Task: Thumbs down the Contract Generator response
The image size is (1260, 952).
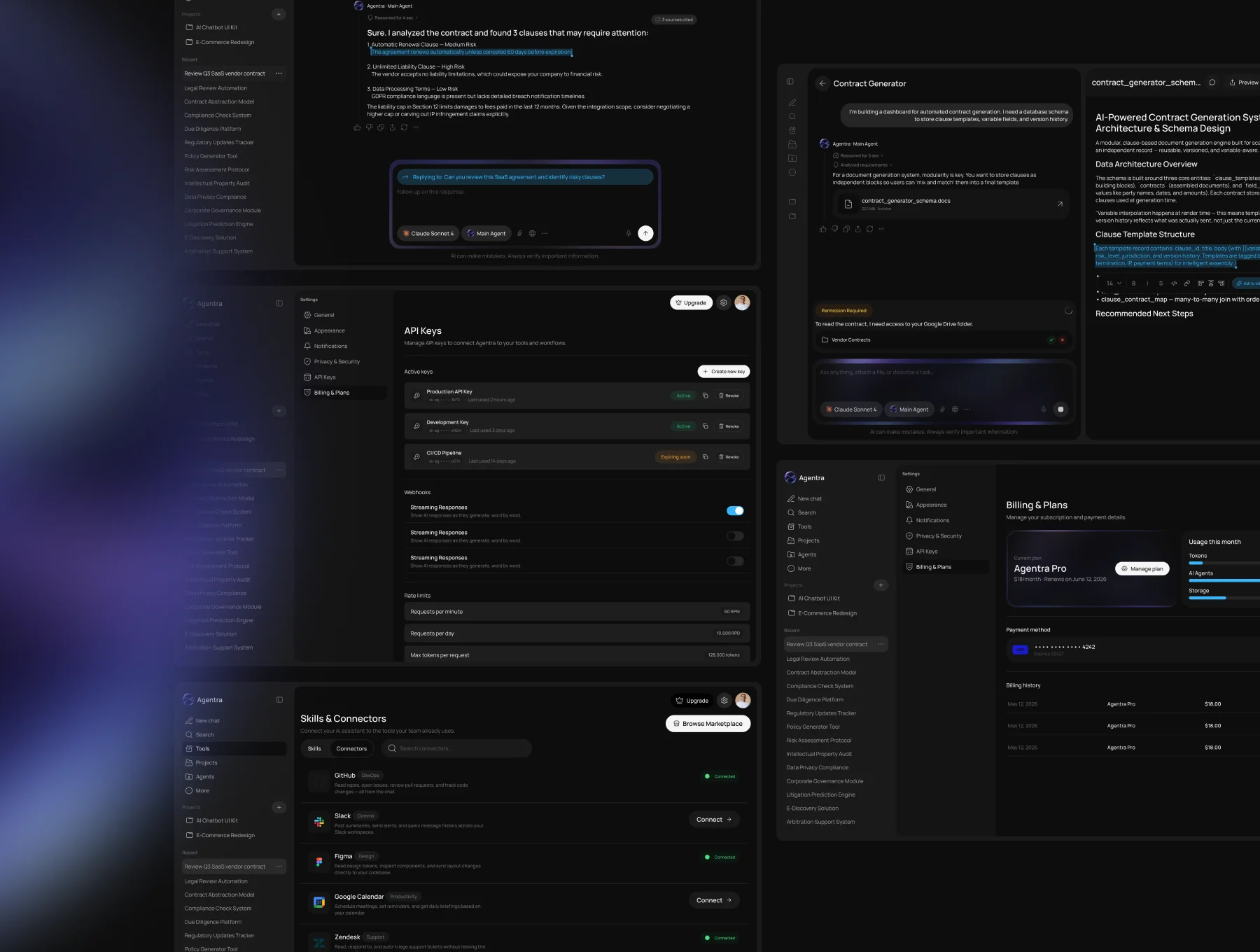Action: click(x=834, y=229)
